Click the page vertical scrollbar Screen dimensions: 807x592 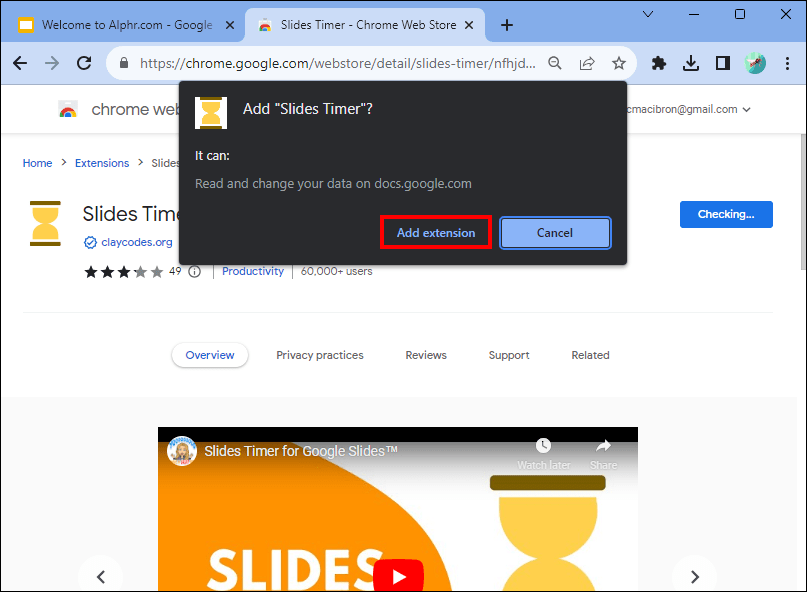click(803, 201)
